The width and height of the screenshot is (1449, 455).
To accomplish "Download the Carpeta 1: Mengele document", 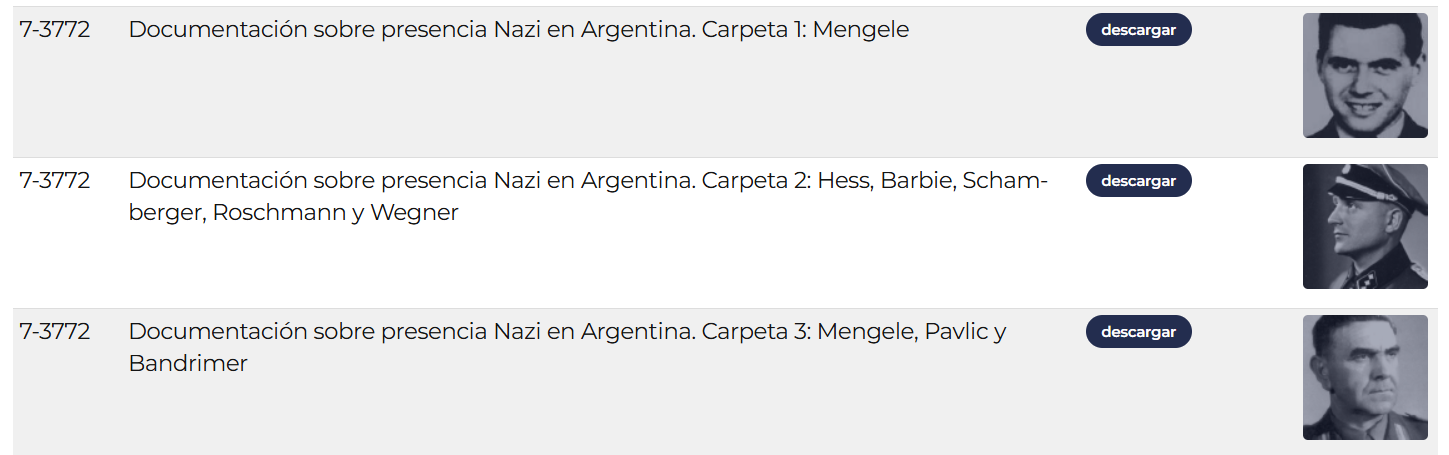I will pos(1138,30).
